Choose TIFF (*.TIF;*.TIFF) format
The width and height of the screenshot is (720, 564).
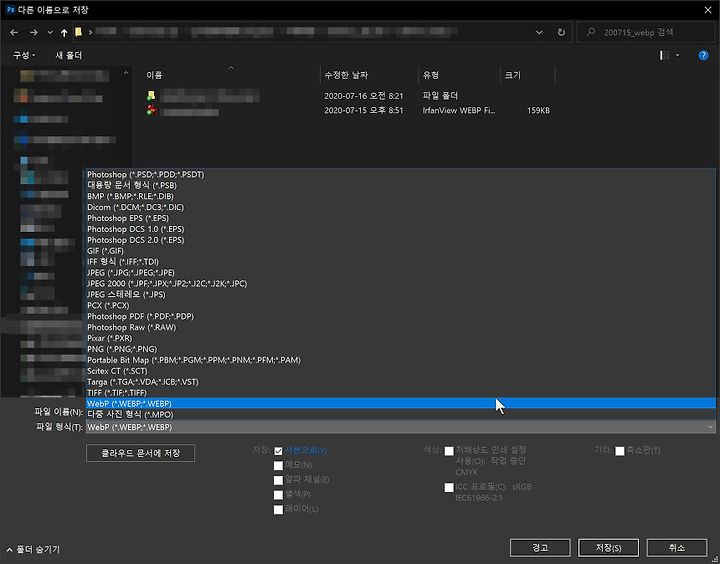(x=401, y=393)
